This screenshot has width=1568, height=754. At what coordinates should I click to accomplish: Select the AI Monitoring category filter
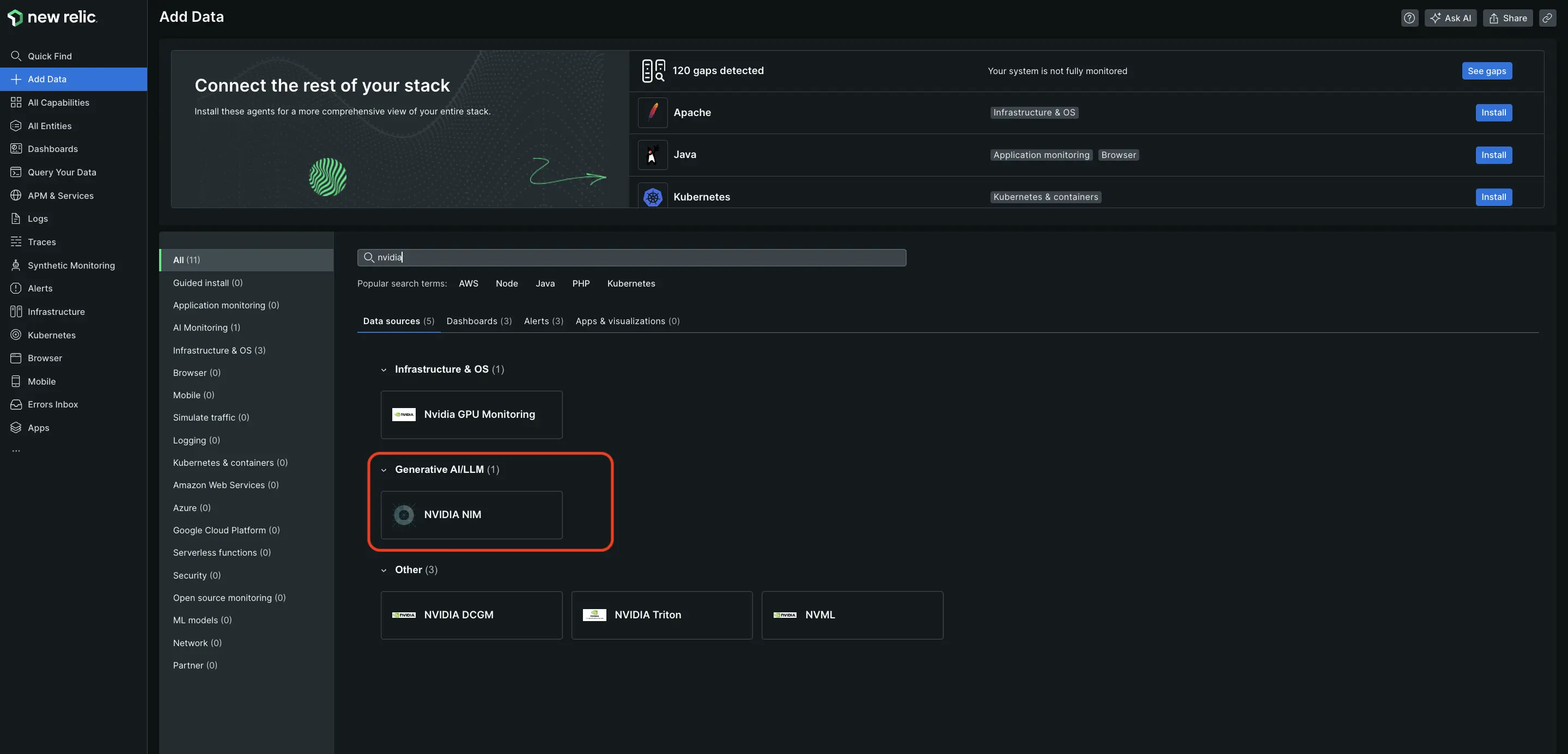tap(206, 327)
